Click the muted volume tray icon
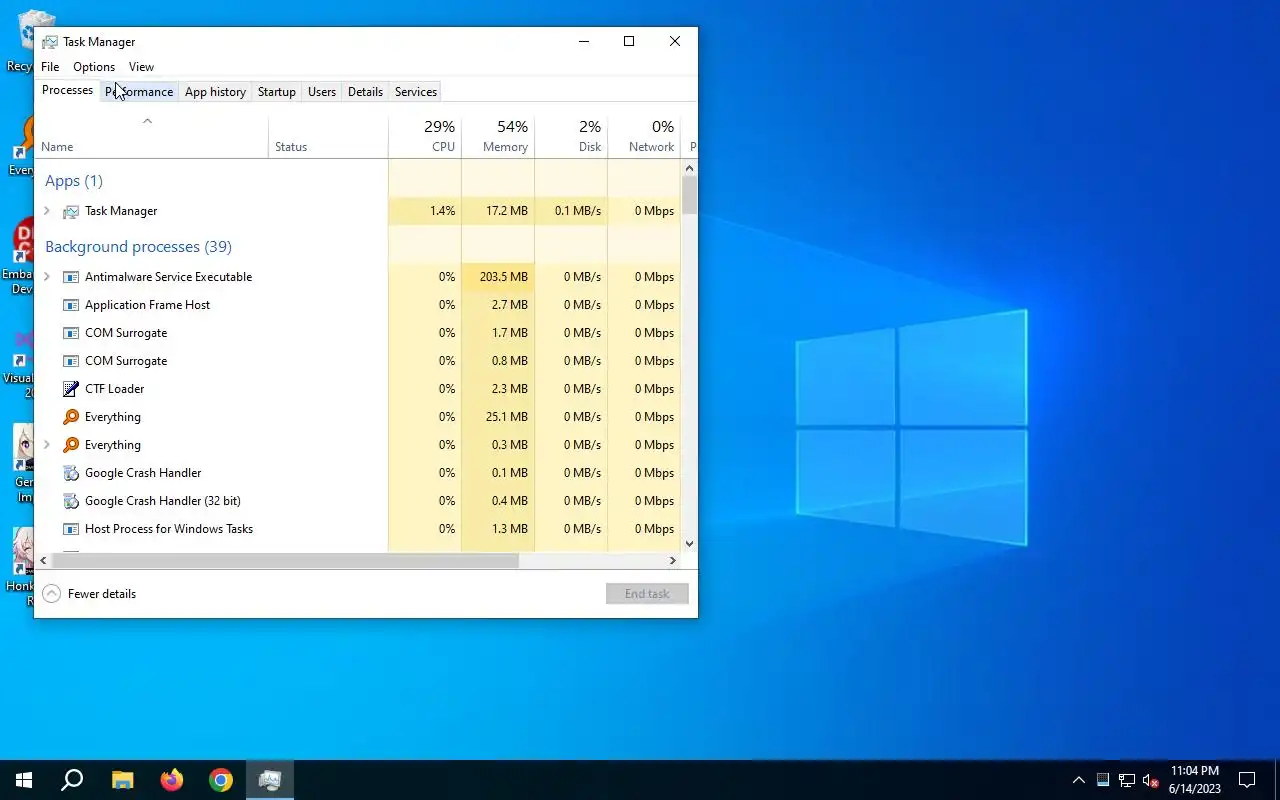 [1150, 780]
